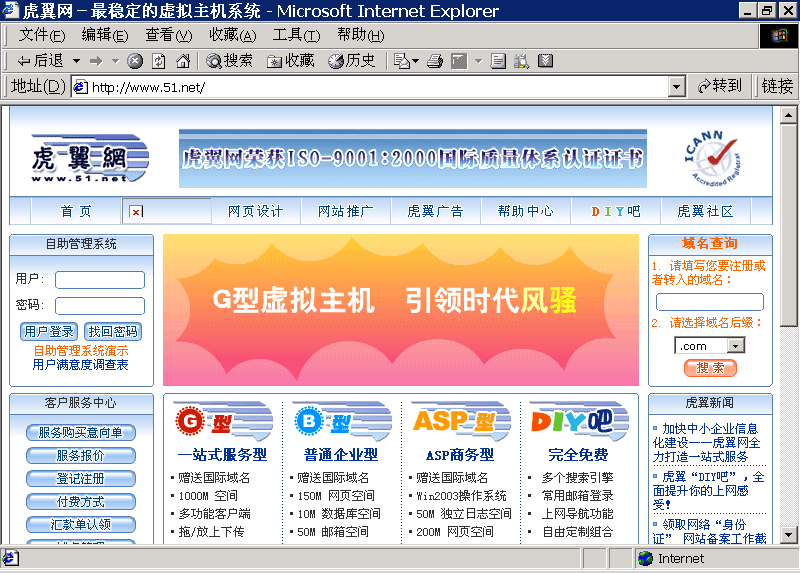Open the 虎翼广告 navigation tab
Viewport: 800px width, 573px height.
coord(435,211)
